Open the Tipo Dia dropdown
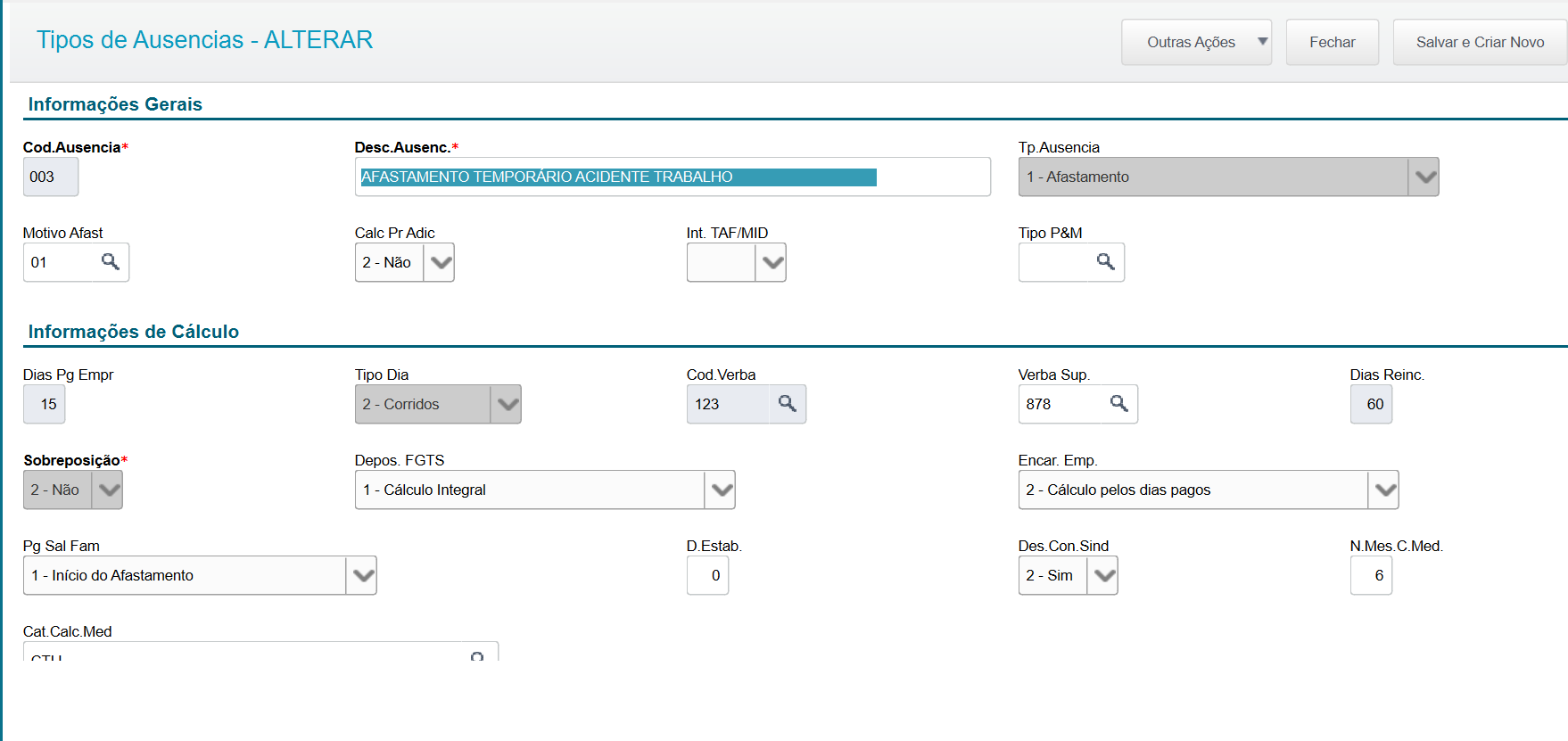The width and height of the screenshot is (1568, 741). coord(507,405)
